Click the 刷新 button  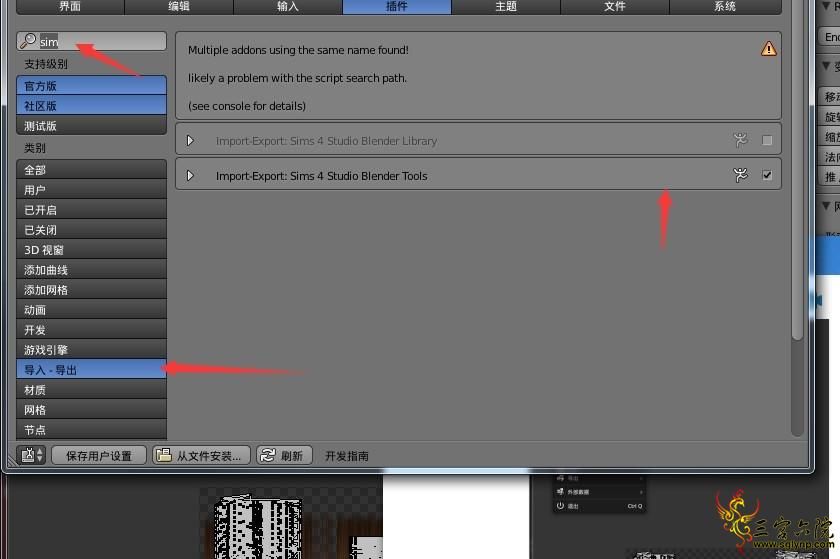(x=284, y=456)
